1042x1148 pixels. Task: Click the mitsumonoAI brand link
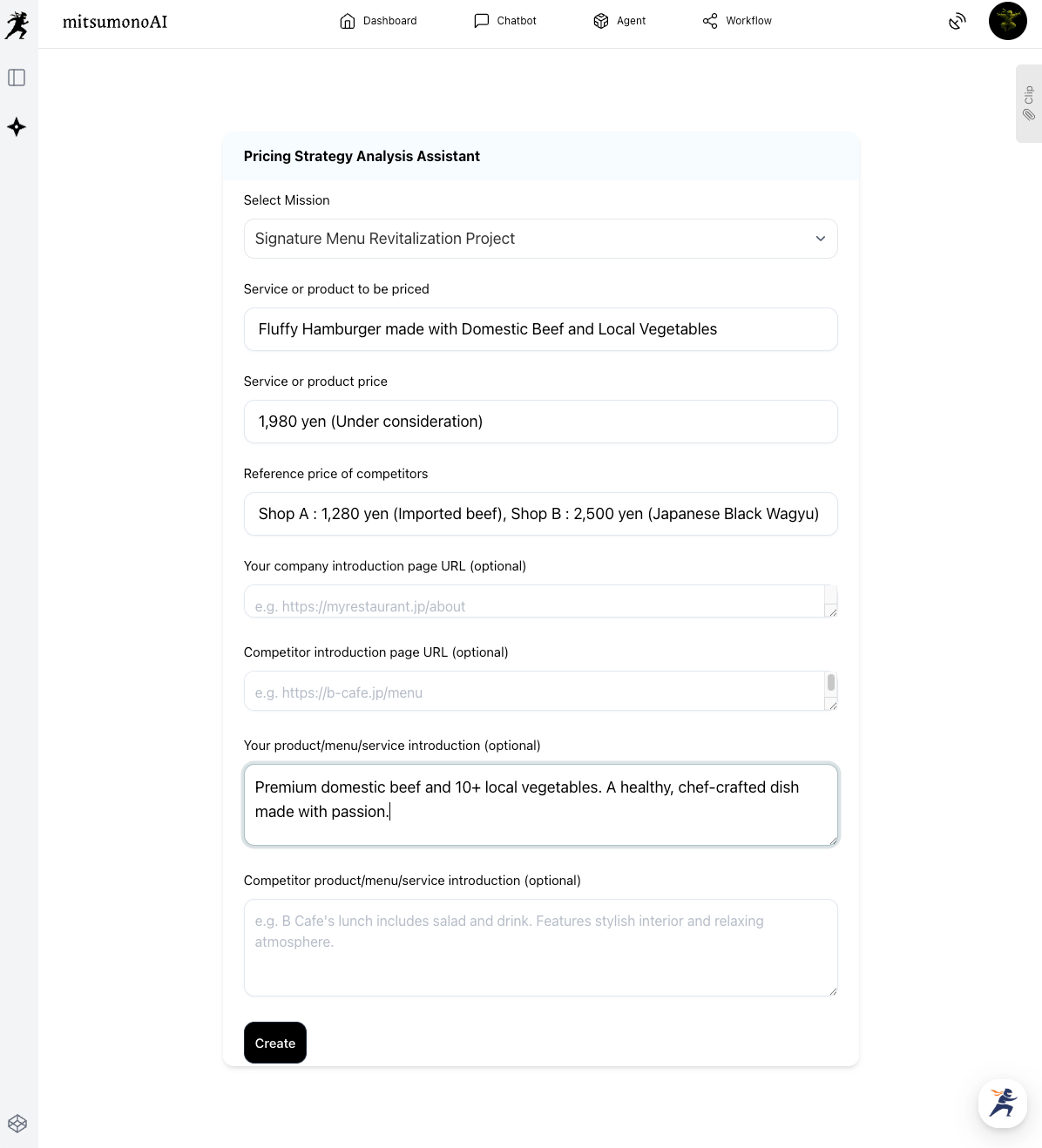click(115, 22)
